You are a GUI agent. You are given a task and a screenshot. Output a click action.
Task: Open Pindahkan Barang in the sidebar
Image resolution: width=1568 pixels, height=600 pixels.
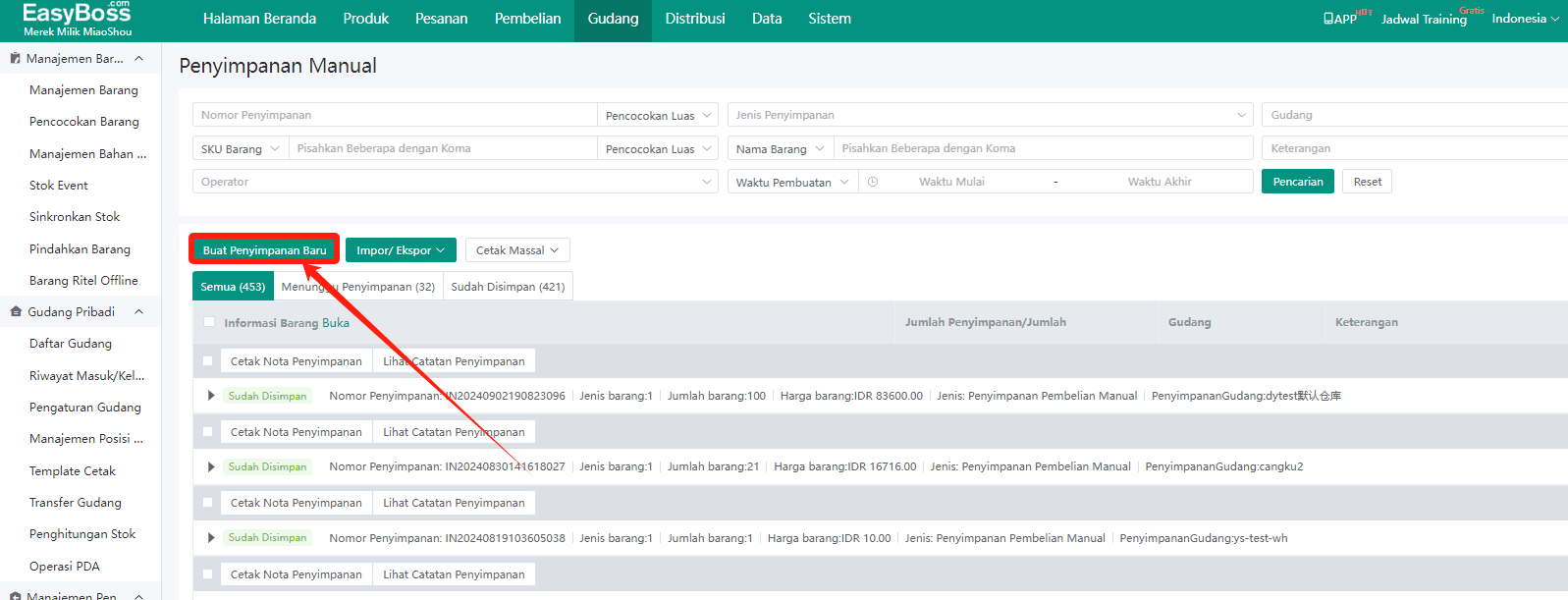80,249
